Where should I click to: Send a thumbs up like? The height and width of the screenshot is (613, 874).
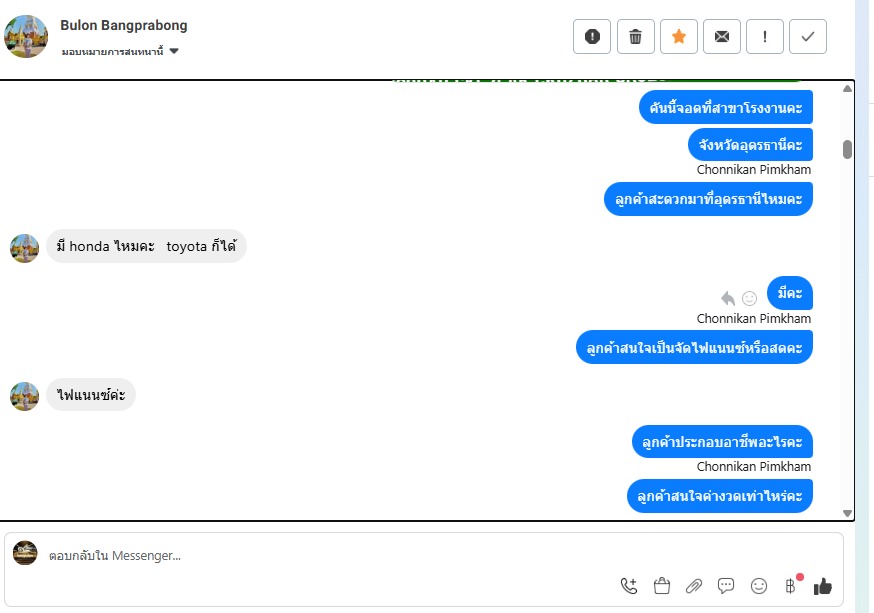(x=823, y=586)
